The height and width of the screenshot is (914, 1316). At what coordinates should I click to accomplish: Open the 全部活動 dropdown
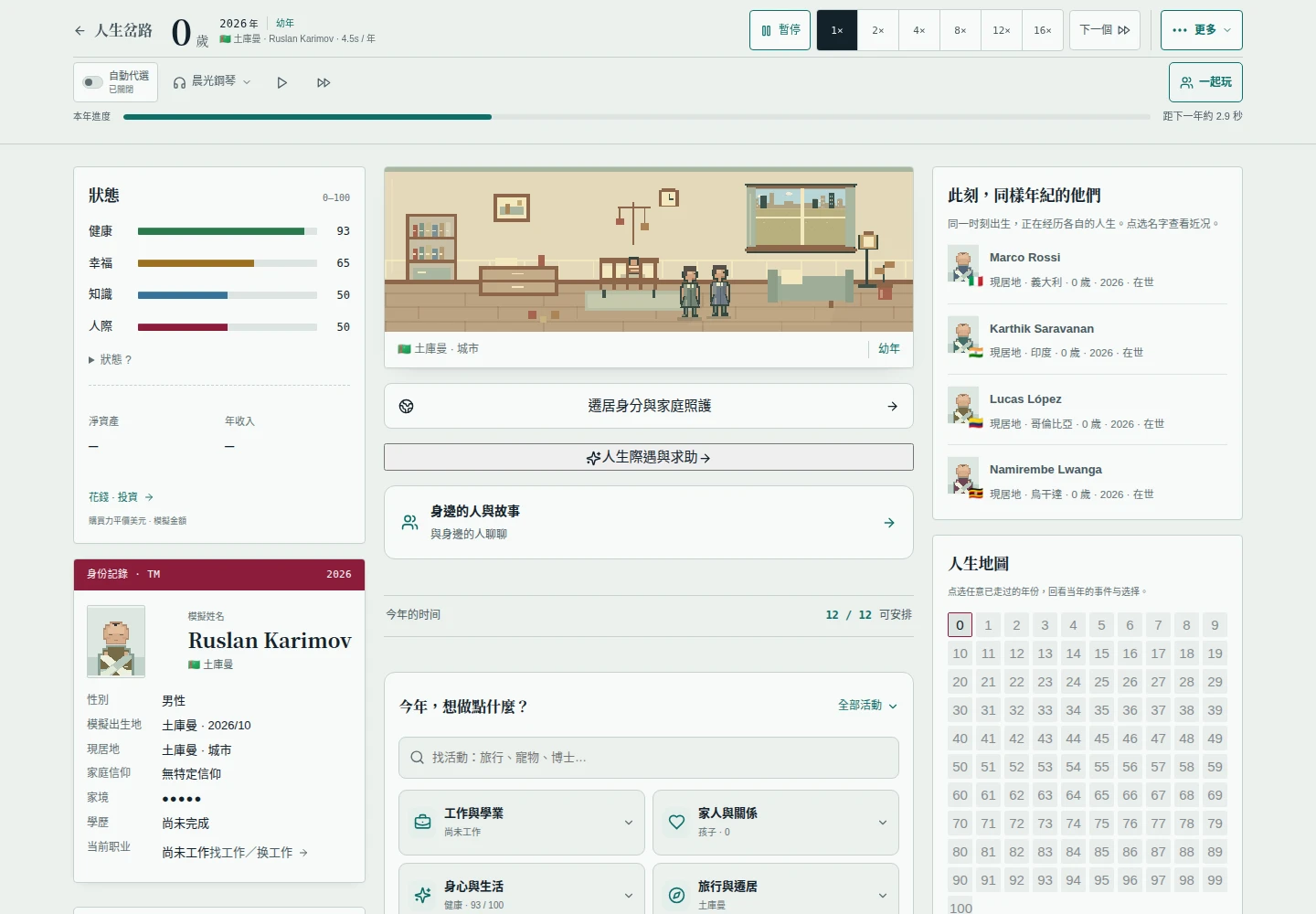point(867,706)
